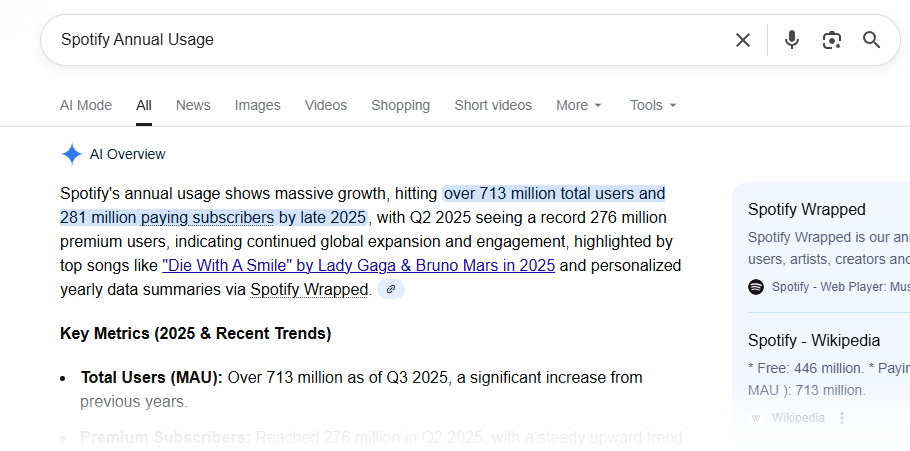The width and height of the screenshot is (910, 451).
Task: Clear the search box with the X icon
Action: [743, 40]
